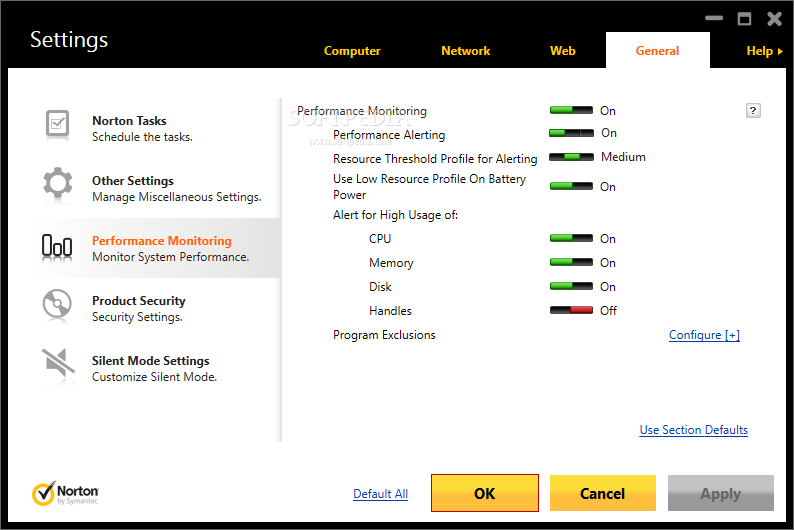Toggle the Performance Alerting switch

tap(571, 133)
